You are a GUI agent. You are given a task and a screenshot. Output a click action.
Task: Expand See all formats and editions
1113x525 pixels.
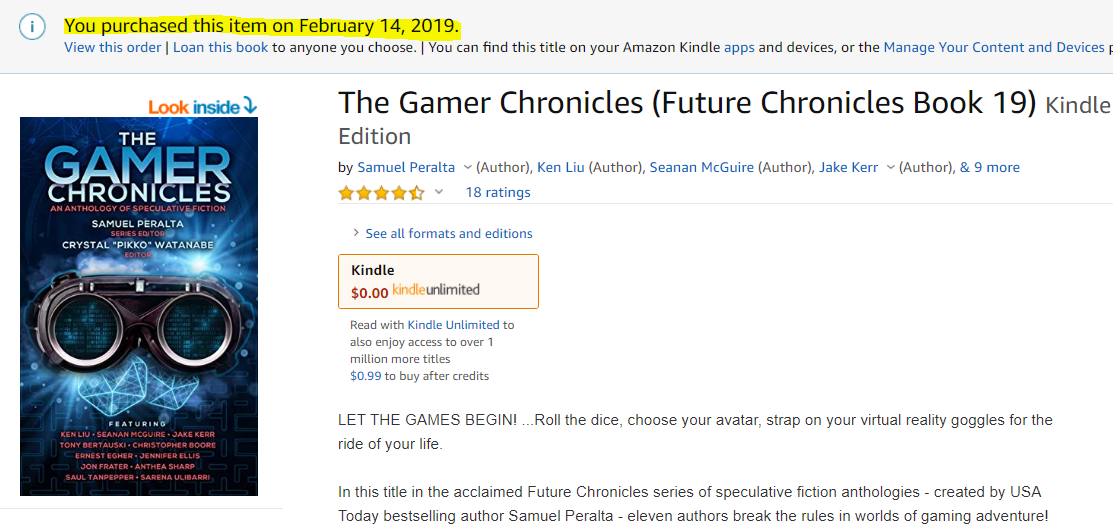pyautogui.click(x=442, y=233)
